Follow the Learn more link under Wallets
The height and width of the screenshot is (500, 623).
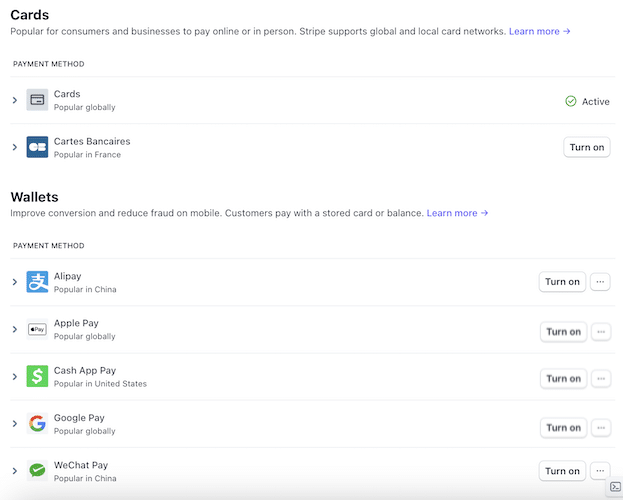coord(457,213)
